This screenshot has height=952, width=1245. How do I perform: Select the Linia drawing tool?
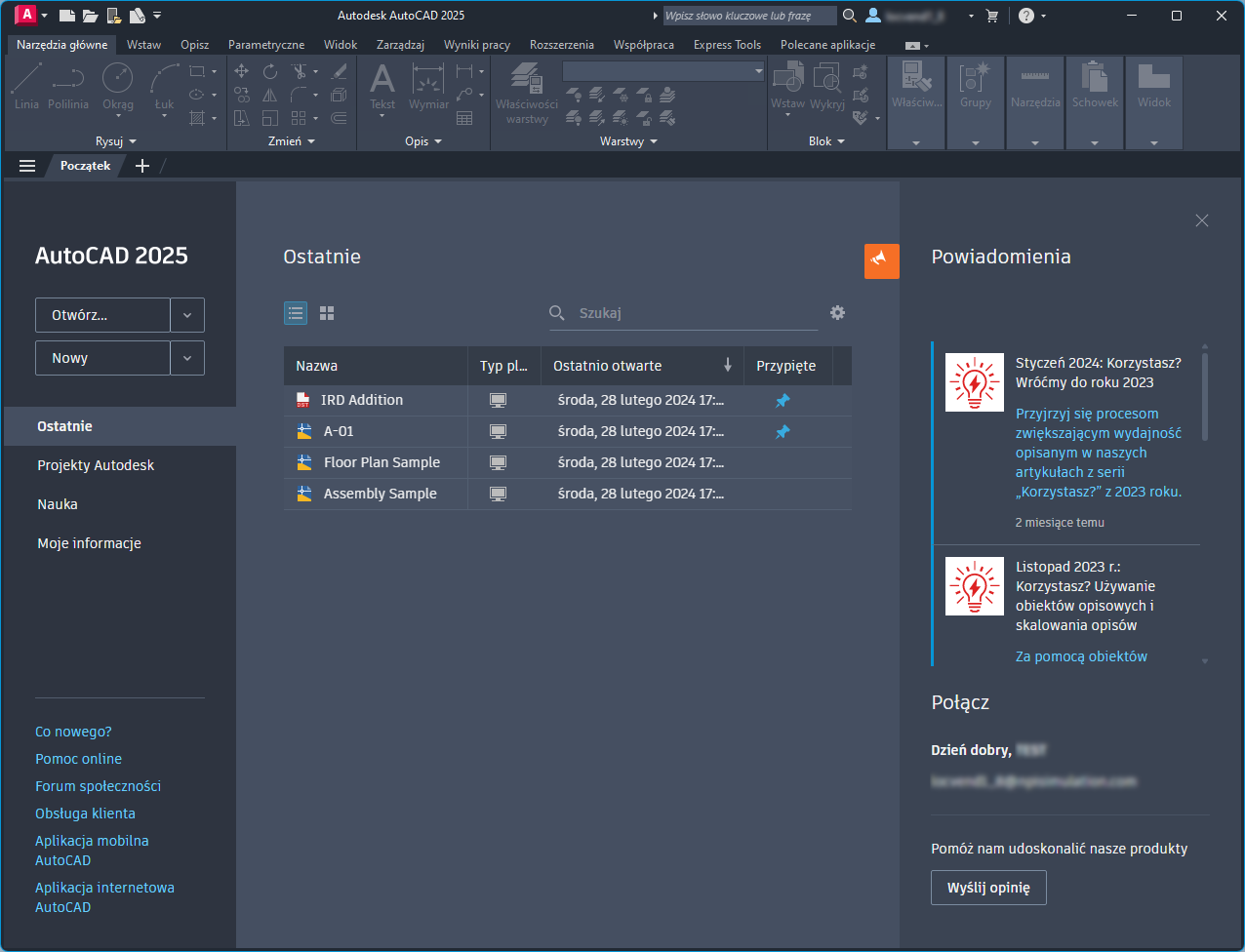(26, 86)
